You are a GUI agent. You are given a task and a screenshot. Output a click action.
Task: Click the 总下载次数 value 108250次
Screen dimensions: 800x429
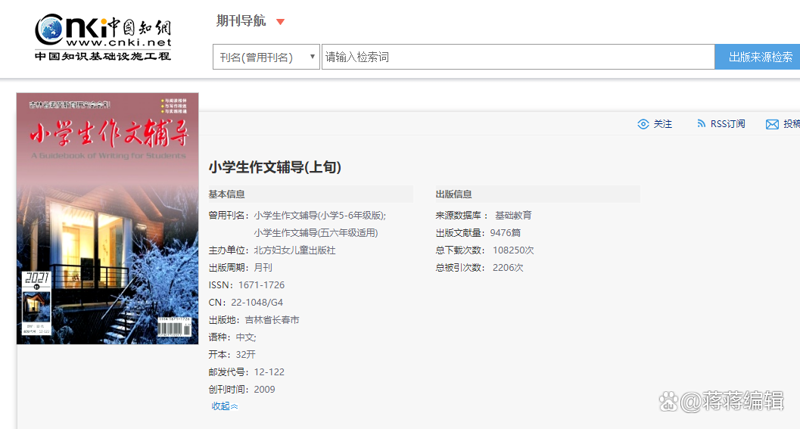[513, 250]
